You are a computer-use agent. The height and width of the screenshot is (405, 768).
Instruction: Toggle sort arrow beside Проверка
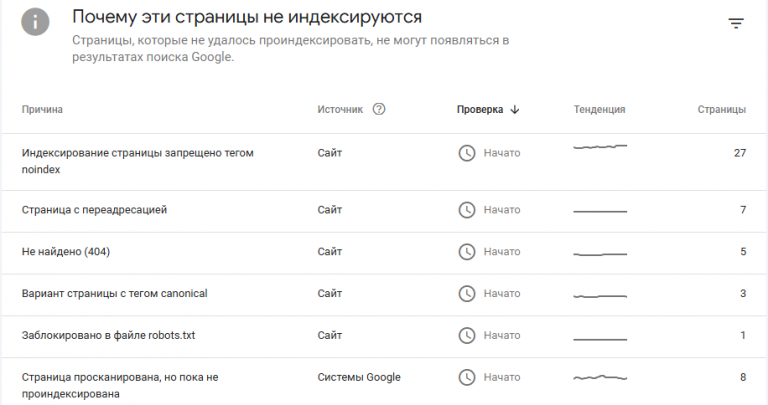tap(515, 110)
